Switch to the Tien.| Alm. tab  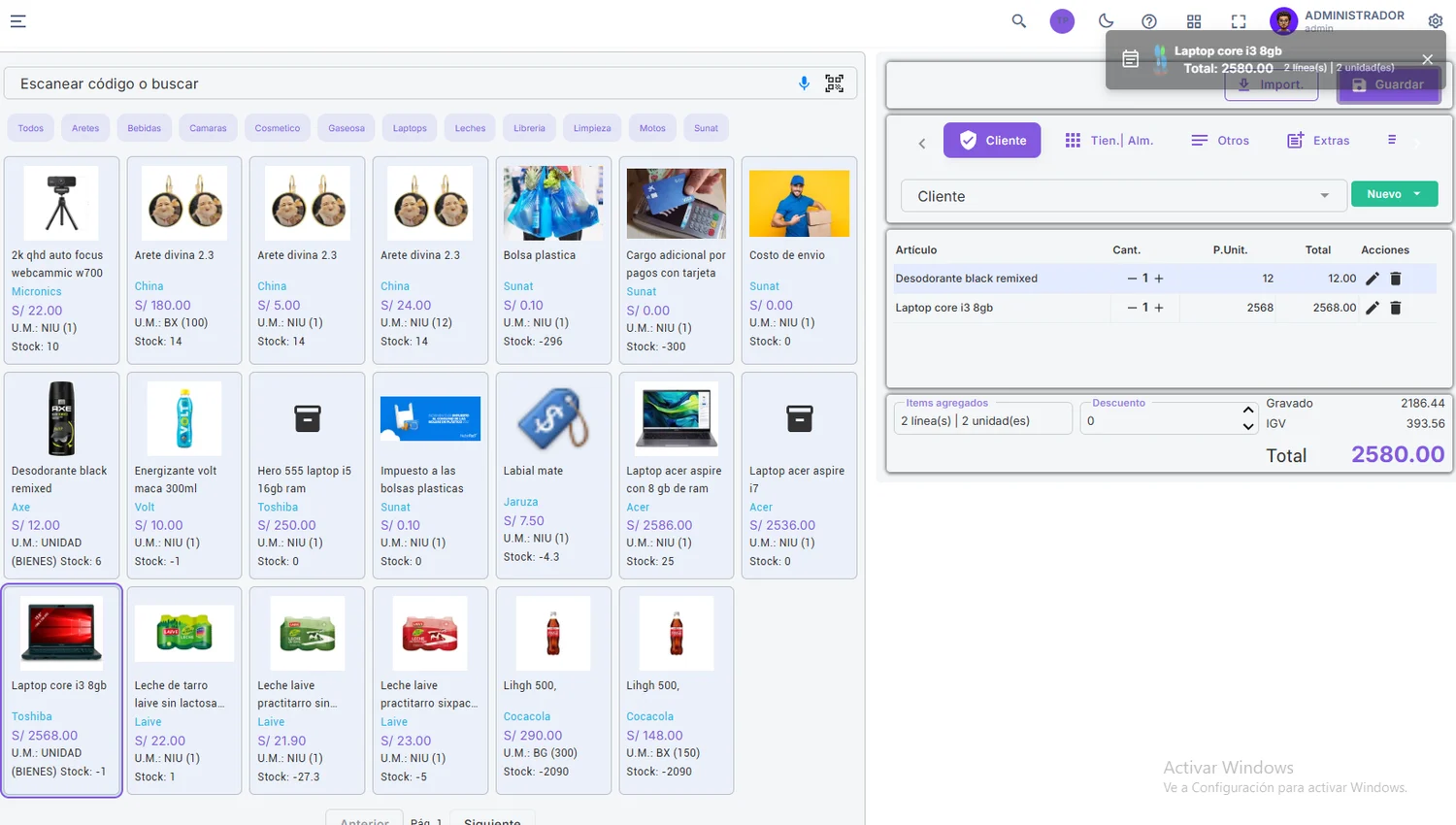(x=1109, y=140)
